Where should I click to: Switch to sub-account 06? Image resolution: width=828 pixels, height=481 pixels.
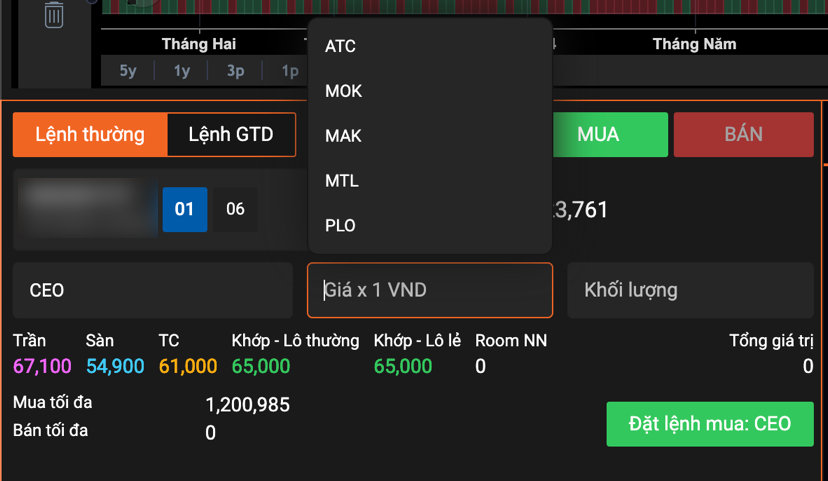(235, 209)
